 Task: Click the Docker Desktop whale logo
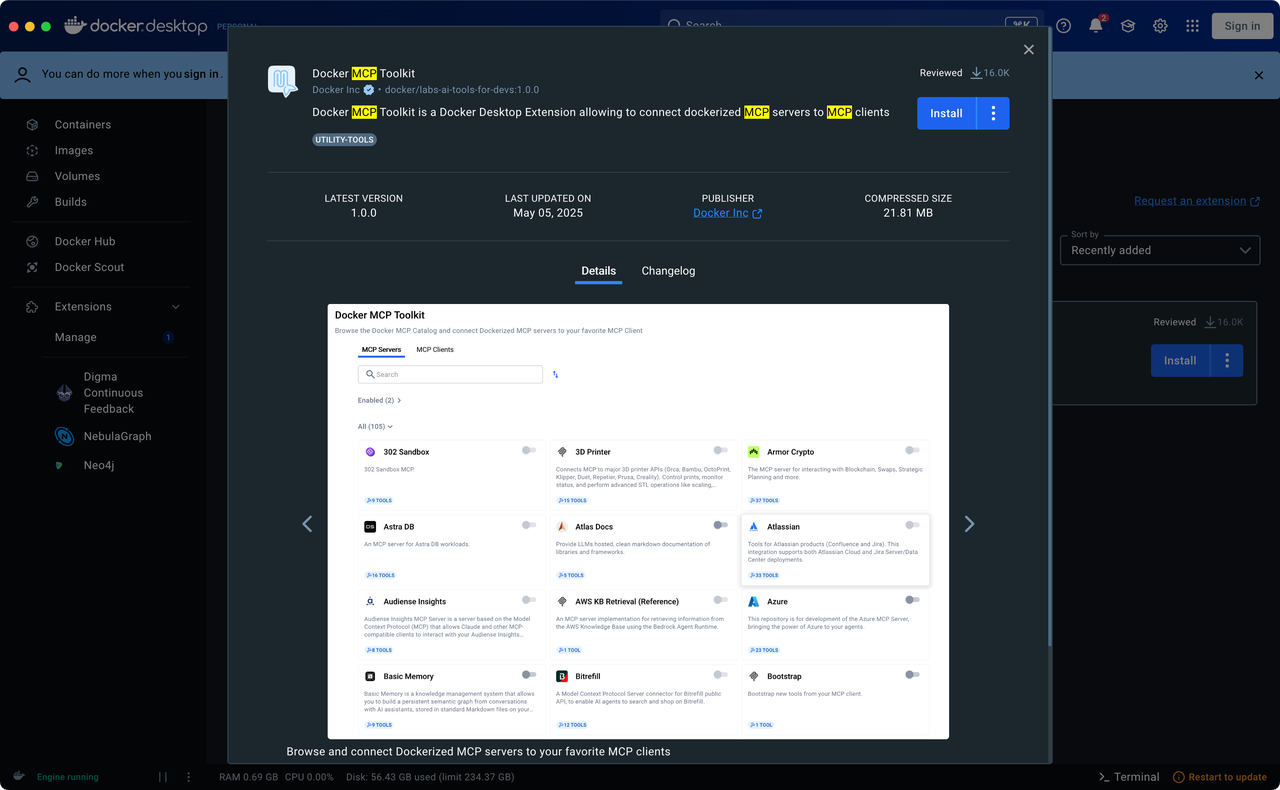[x=75, y=26]
